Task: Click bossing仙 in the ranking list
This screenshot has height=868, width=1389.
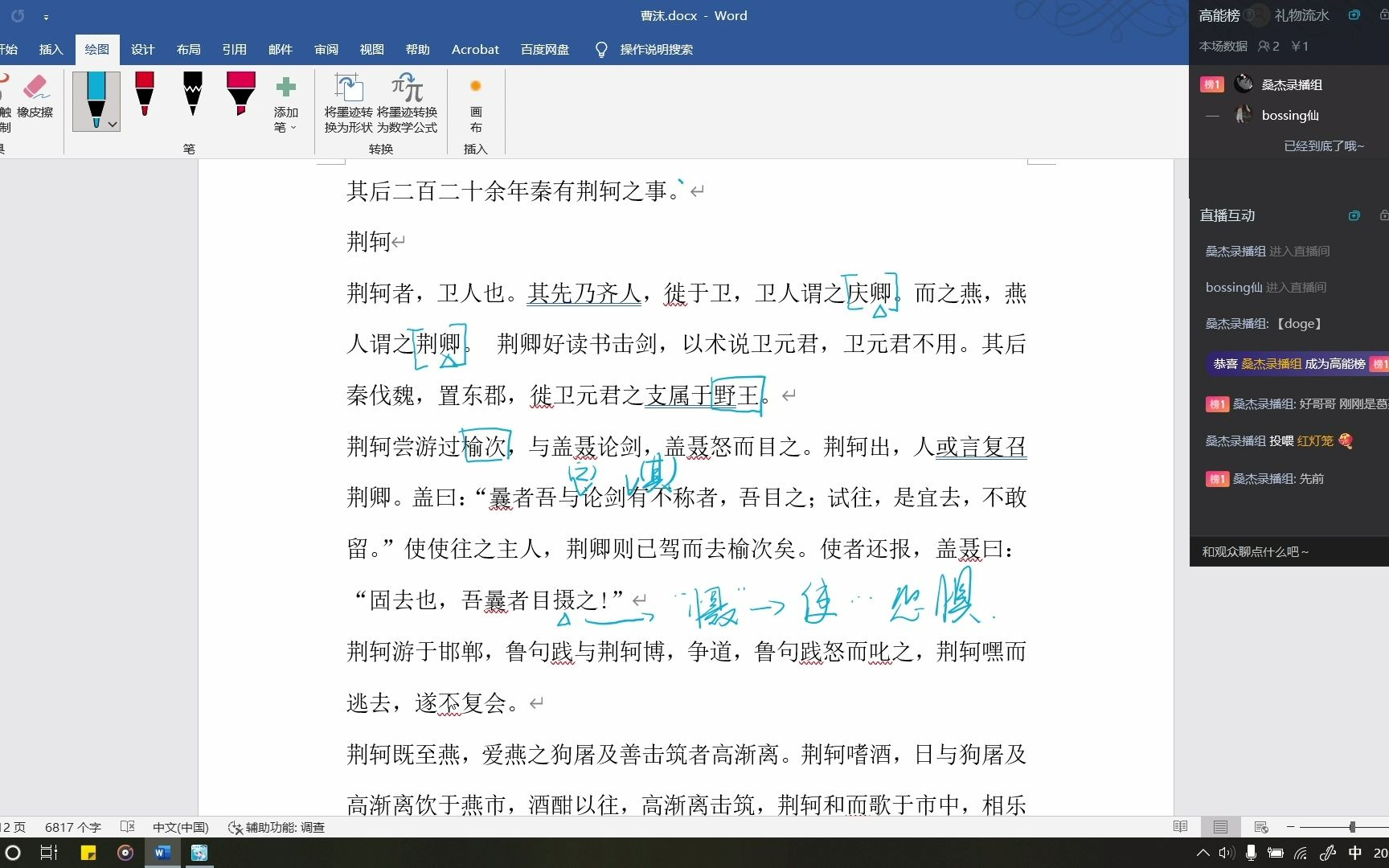Action: click(1290, 115)
